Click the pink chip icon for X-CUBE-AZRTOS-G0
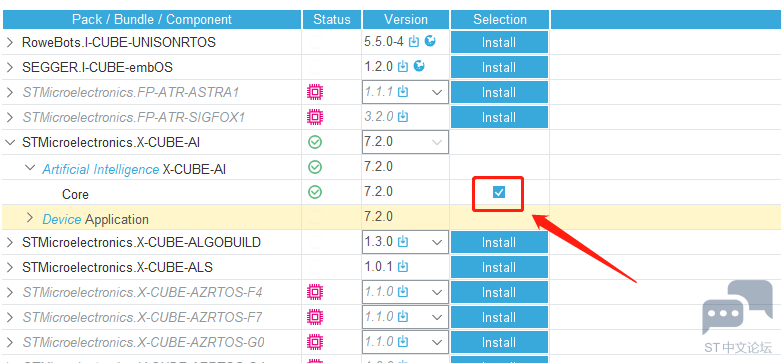The image size is (781, 363). 315,342
